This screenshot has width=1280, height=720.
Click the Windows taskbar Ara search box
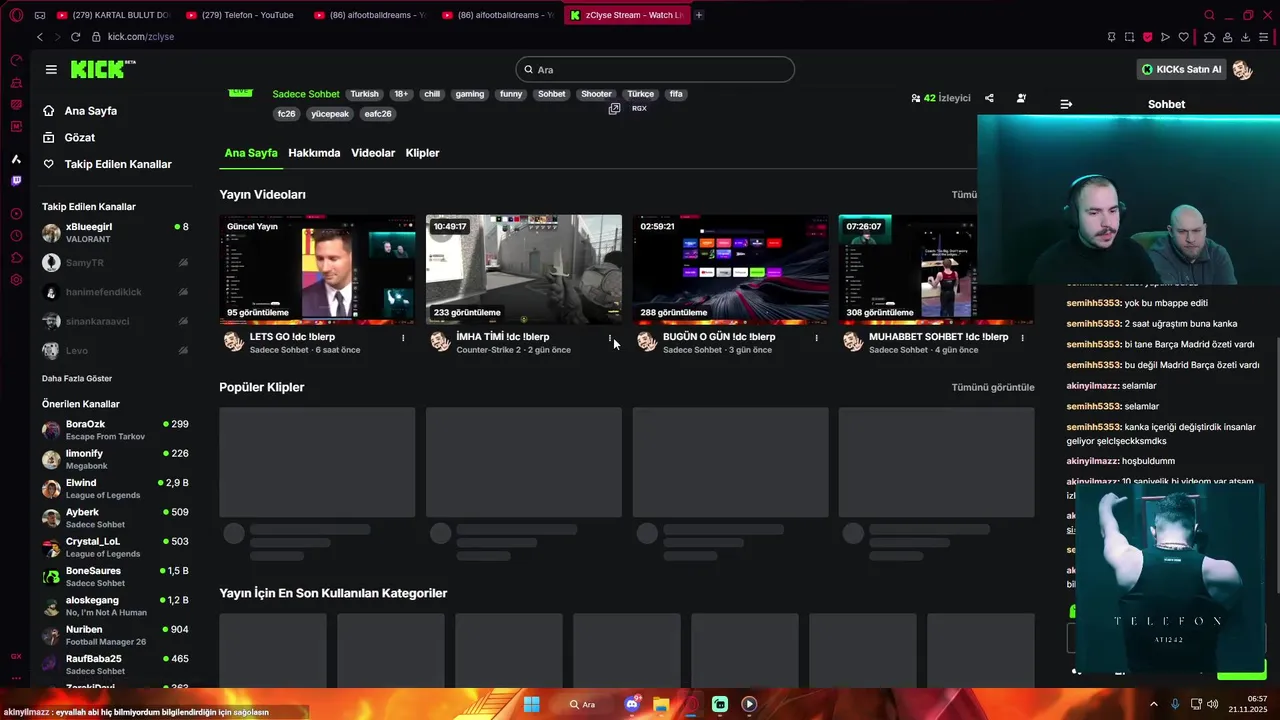583,704
